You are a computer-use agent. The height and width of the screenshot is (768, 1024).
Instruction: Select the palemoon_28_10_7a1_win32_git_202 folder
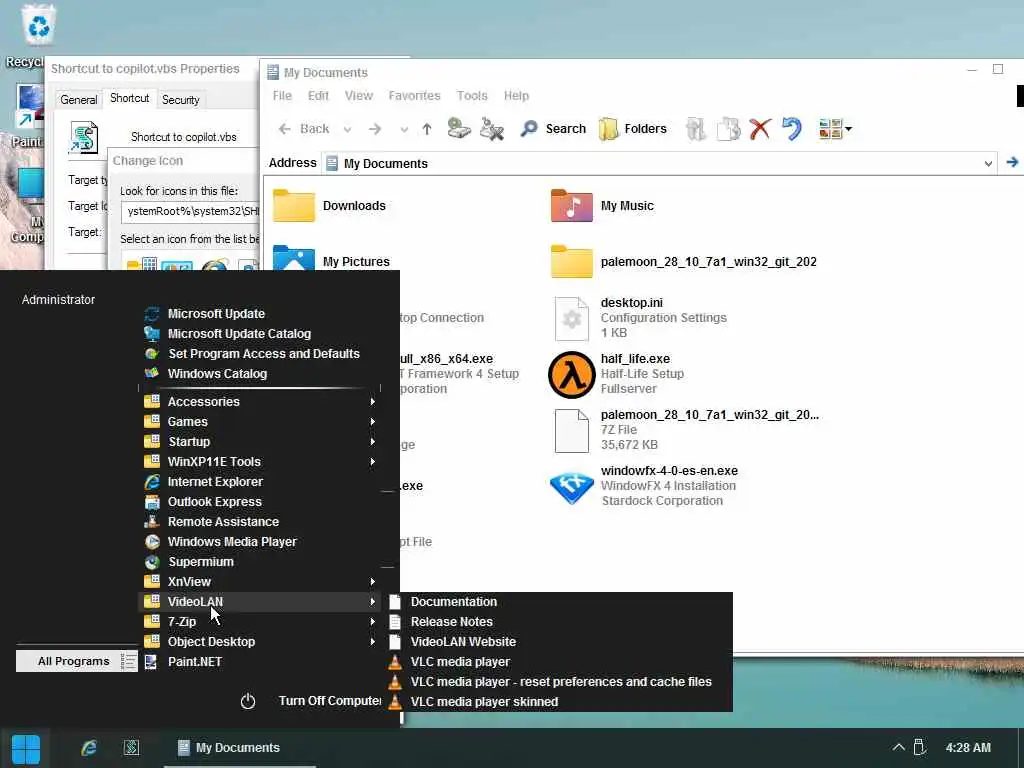pos(684,261)
